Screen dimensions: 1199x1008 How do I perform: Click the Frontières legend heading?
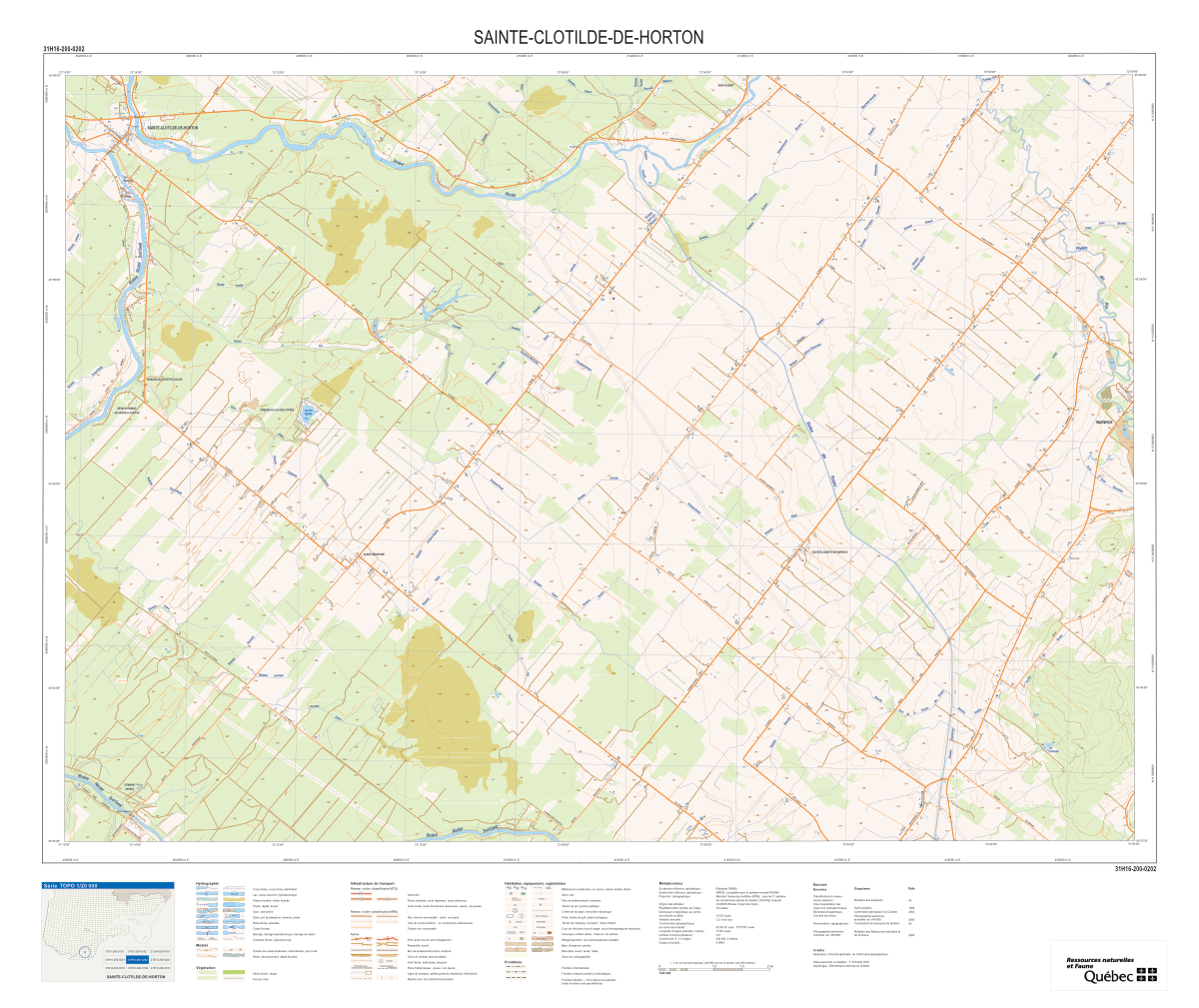[x=515, y=962]
